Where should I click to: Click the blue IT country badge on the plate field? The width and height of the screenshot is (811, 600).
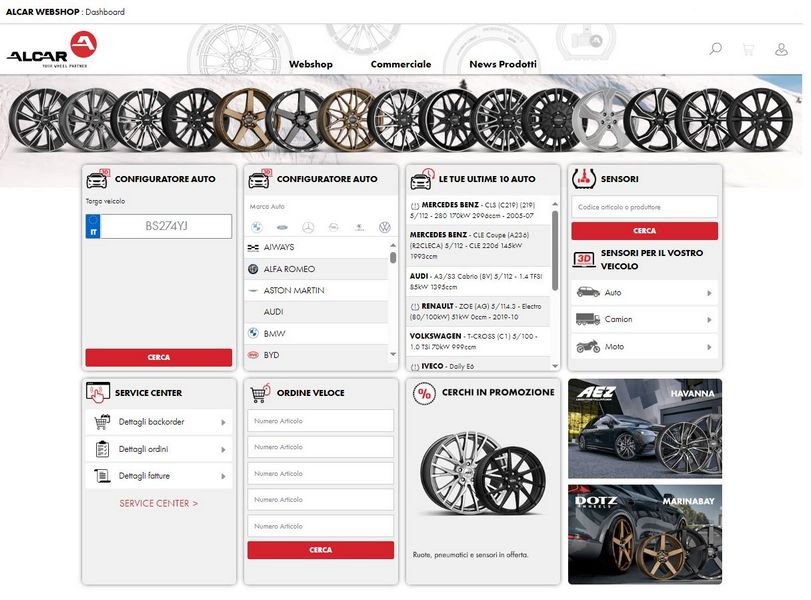(93, 227)
